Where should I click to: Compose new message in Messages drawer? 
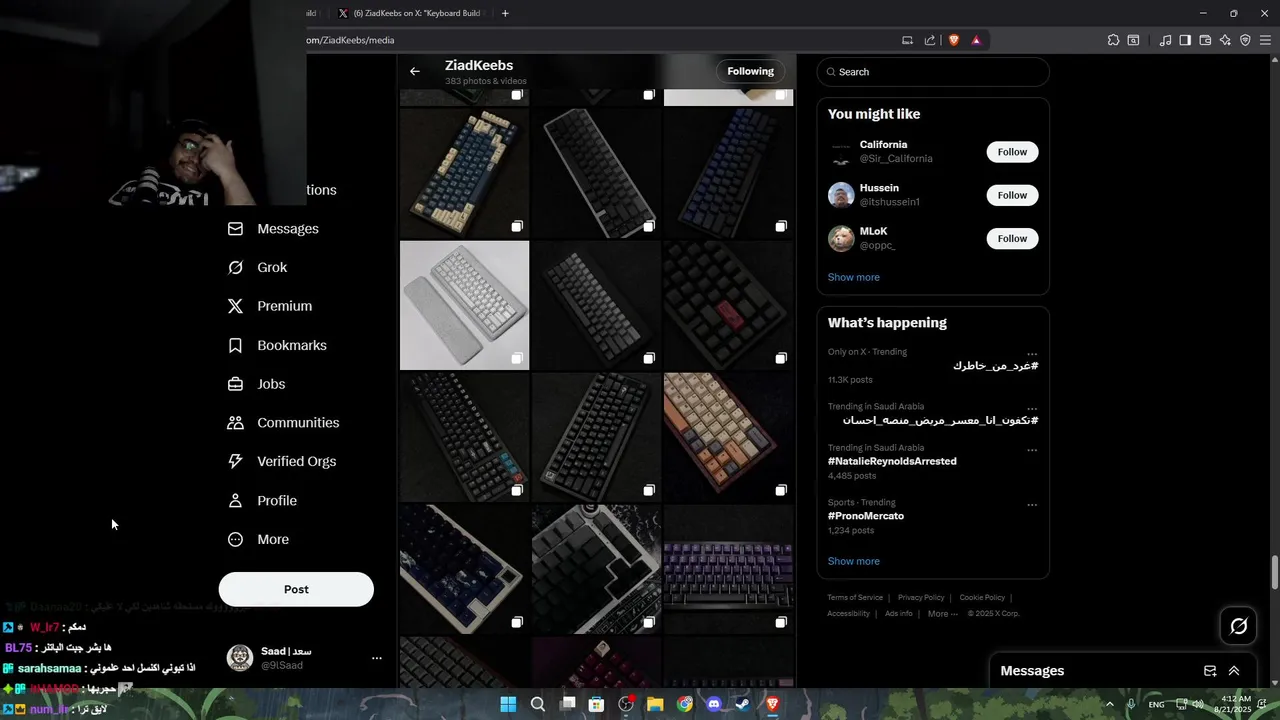(1210, 671)
